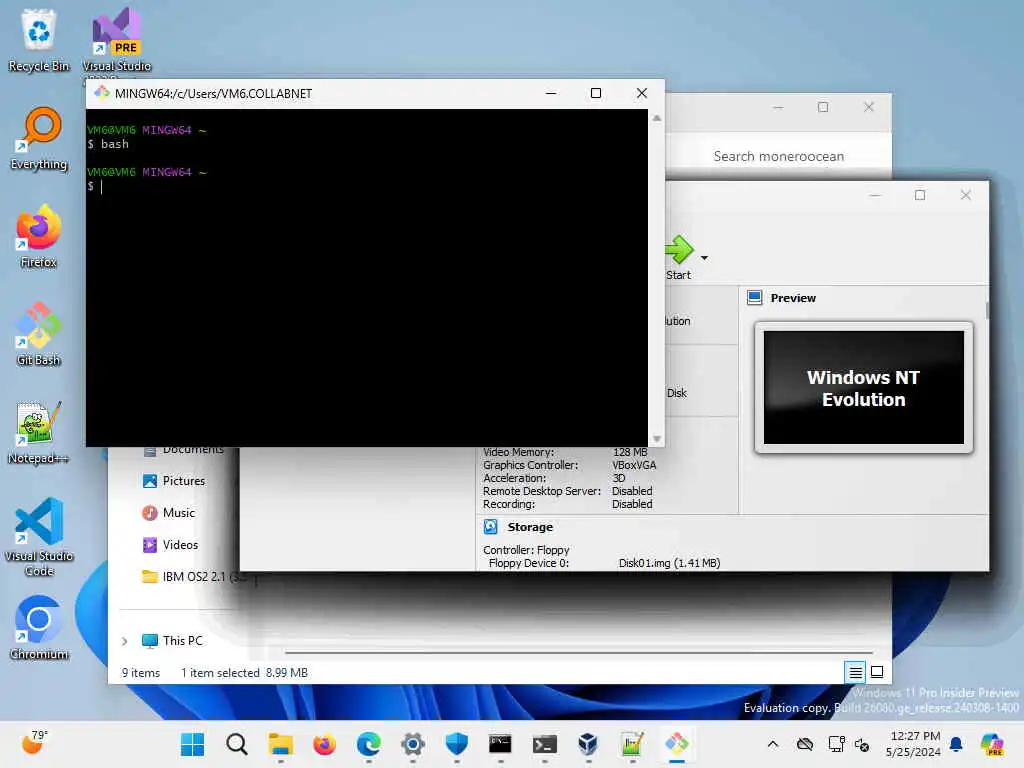Click the VBoxVGA graphics controller value
The width and height of the screenshot is (1024, 768).
click(634, 465)
